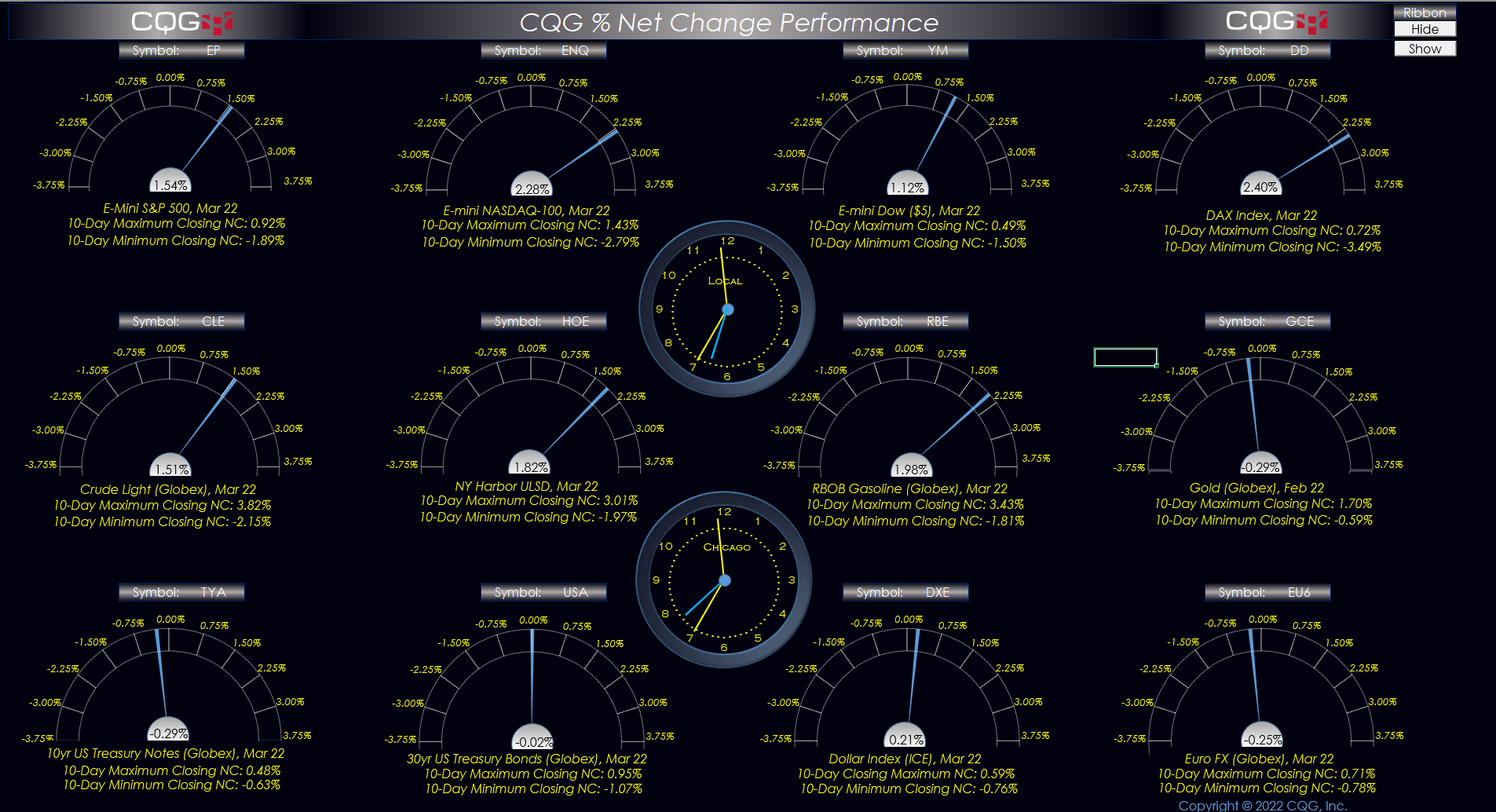Image resolution: width=1496 pixels, height=812 pixels.
Task: Click the 1.82% value on HOE gauge
Action: [531, 466]
